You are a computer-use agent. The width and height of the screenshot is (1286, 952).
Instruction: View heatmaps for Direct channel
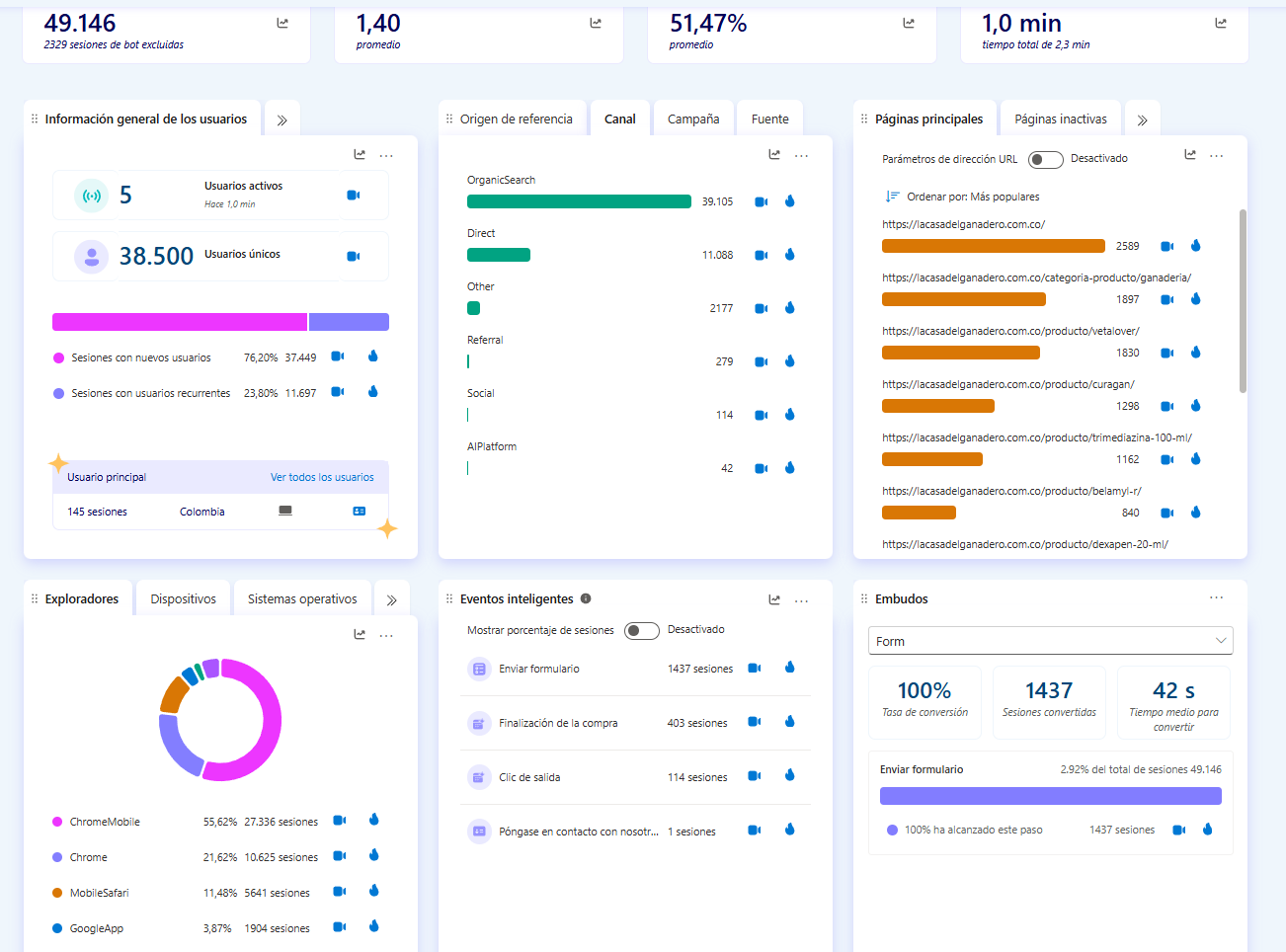click(x=790, y=255)
